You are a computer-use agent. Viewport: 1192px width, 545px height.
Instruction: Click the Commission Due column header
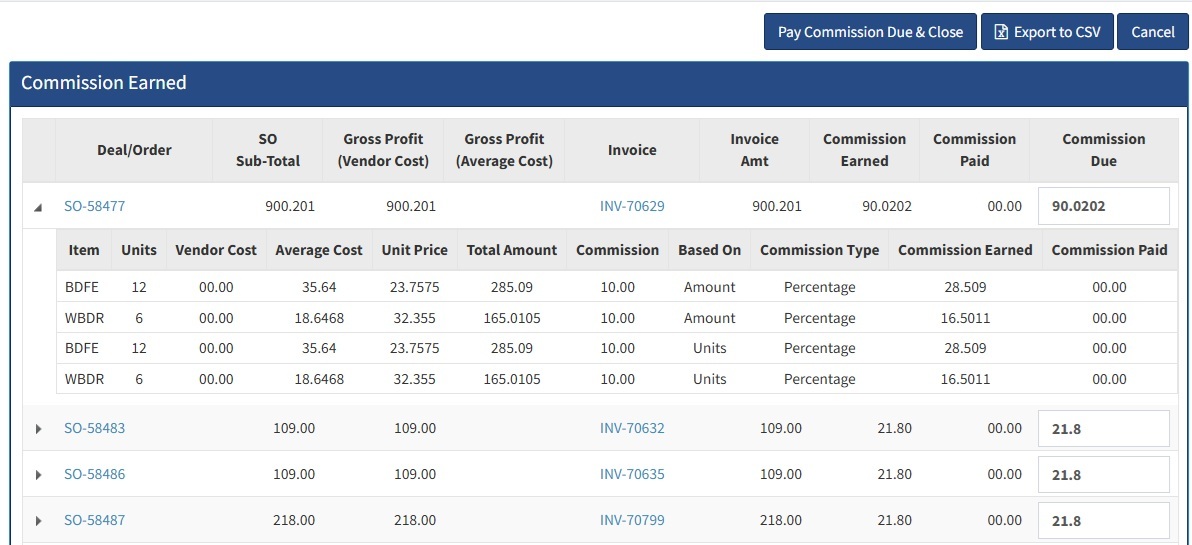[x=1104, y=150]
